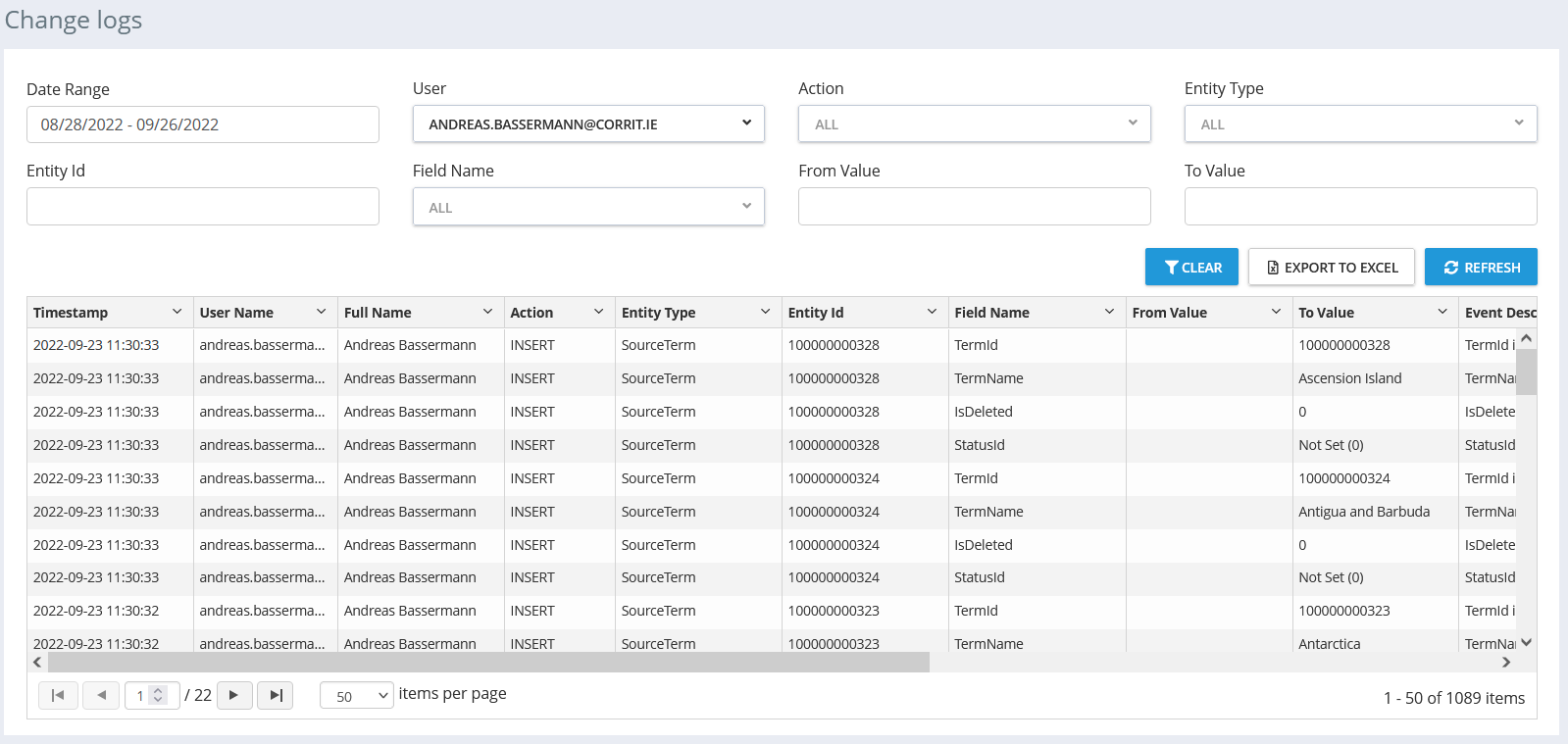The image size is (1568, 744).
Task: Open the Field Name filter dropdown
Action: click(588, 207)
